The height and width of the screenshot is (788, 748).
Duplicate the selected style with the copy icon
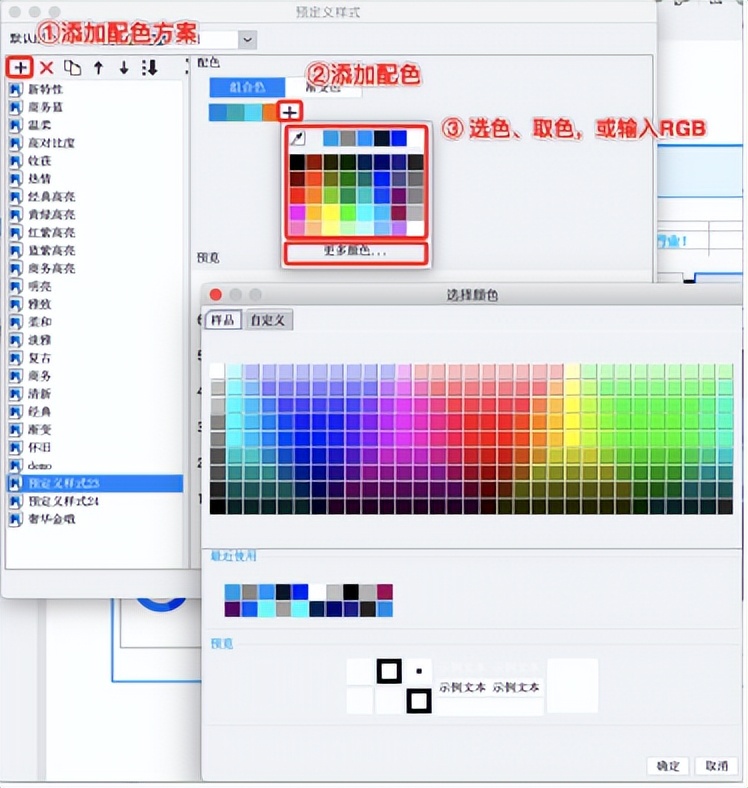pyautogui.click(x=72, y=67)
